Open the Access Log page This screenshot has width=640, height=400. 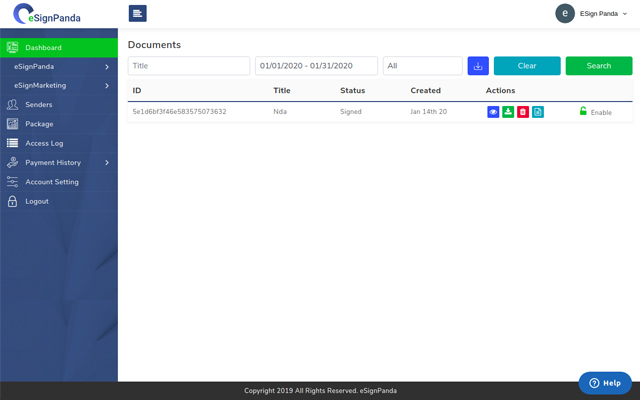(x=59, y=143)
